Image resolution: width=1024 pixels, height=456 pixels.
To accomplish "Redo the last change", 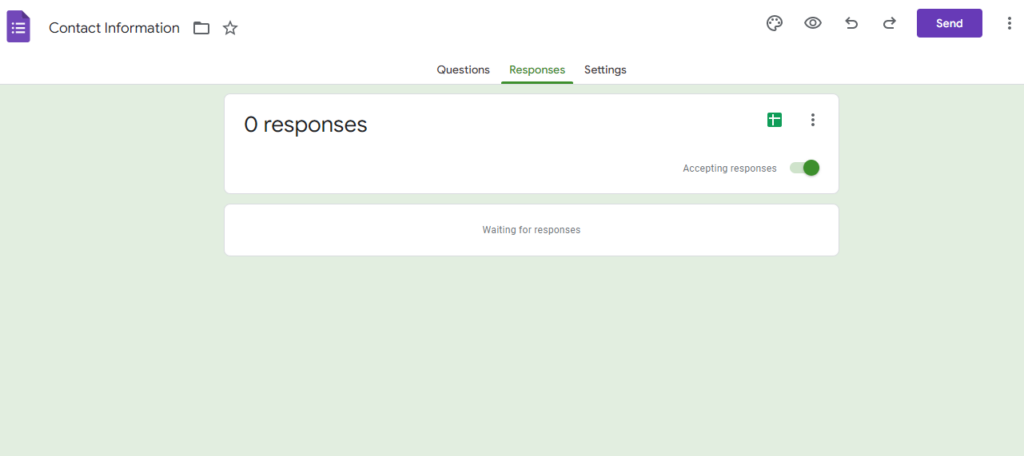I will (889, 24).
